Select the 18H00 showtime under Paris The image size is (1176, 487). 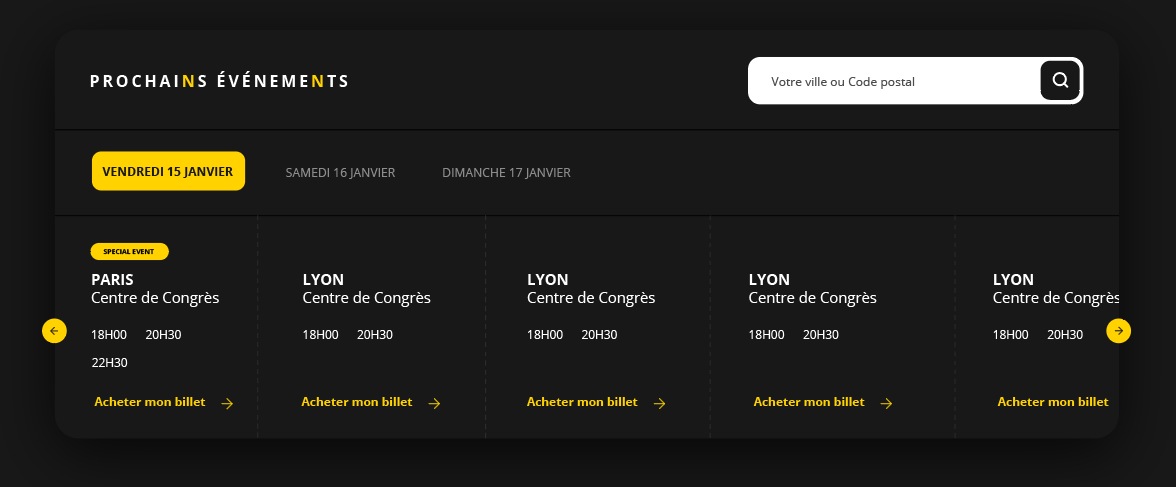tap(109, 335)
